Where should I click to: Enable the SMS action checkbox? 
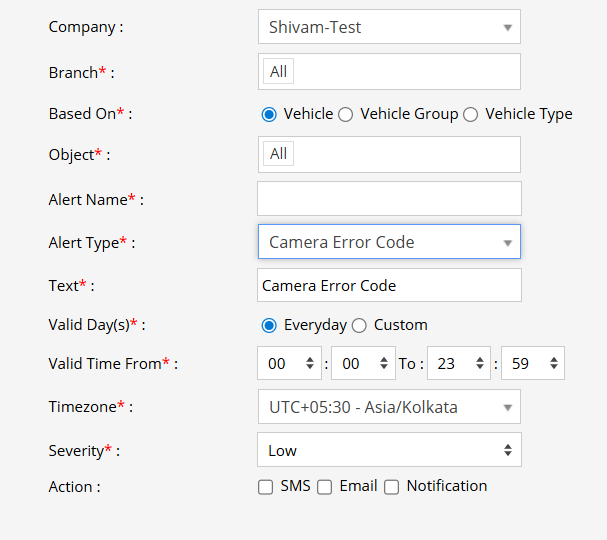(266, 487)
